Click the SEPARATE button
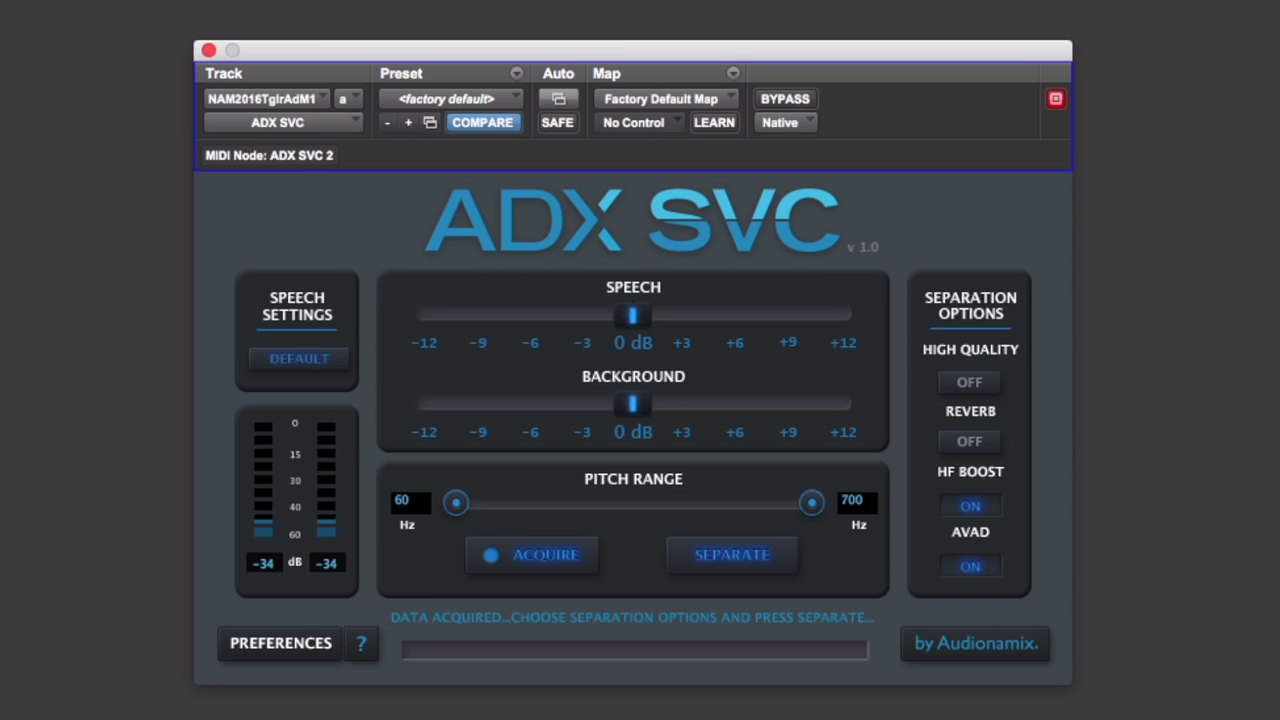This screenshot has height=720, width=1280. [732, 555]
